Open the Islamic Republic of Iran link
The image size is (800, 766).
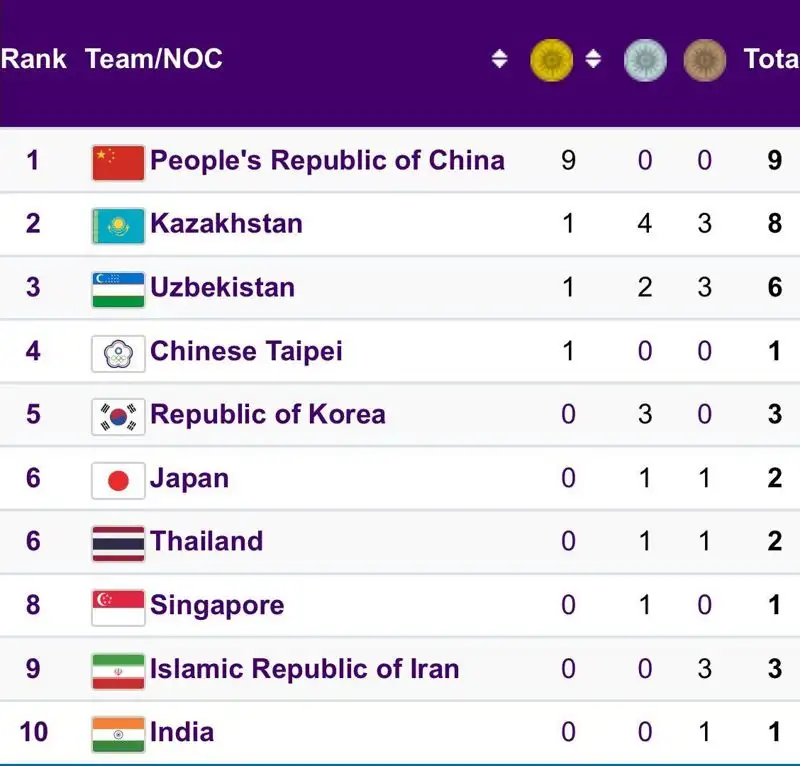304,669
